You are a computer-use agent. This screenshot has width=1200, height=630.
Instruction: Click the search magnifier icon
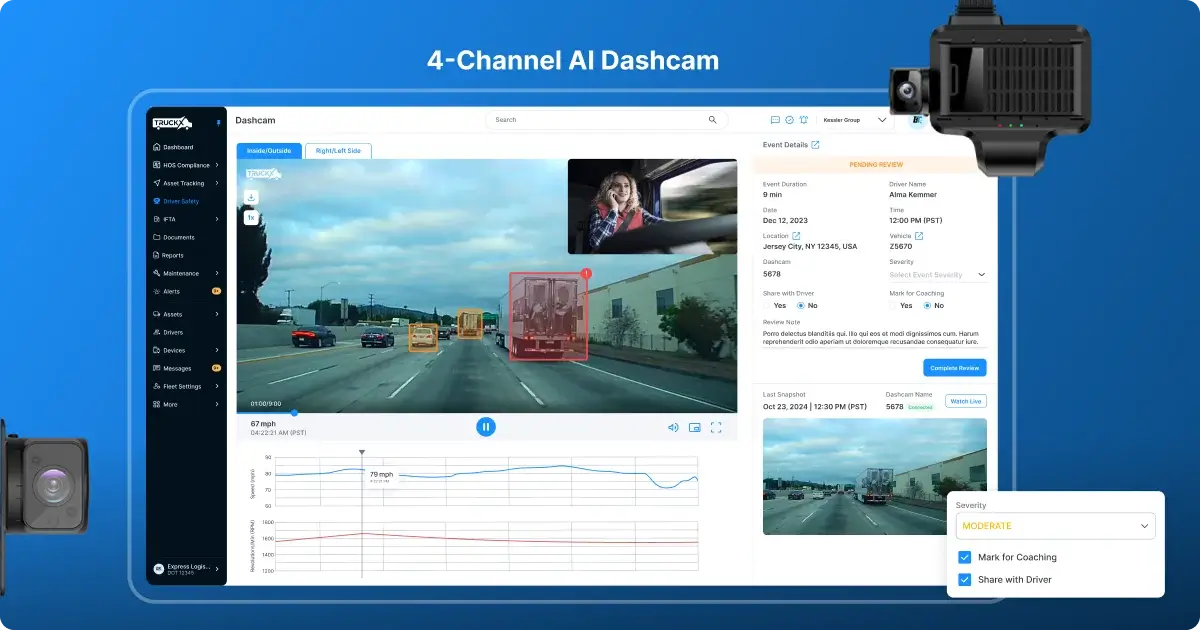[713, 120]
